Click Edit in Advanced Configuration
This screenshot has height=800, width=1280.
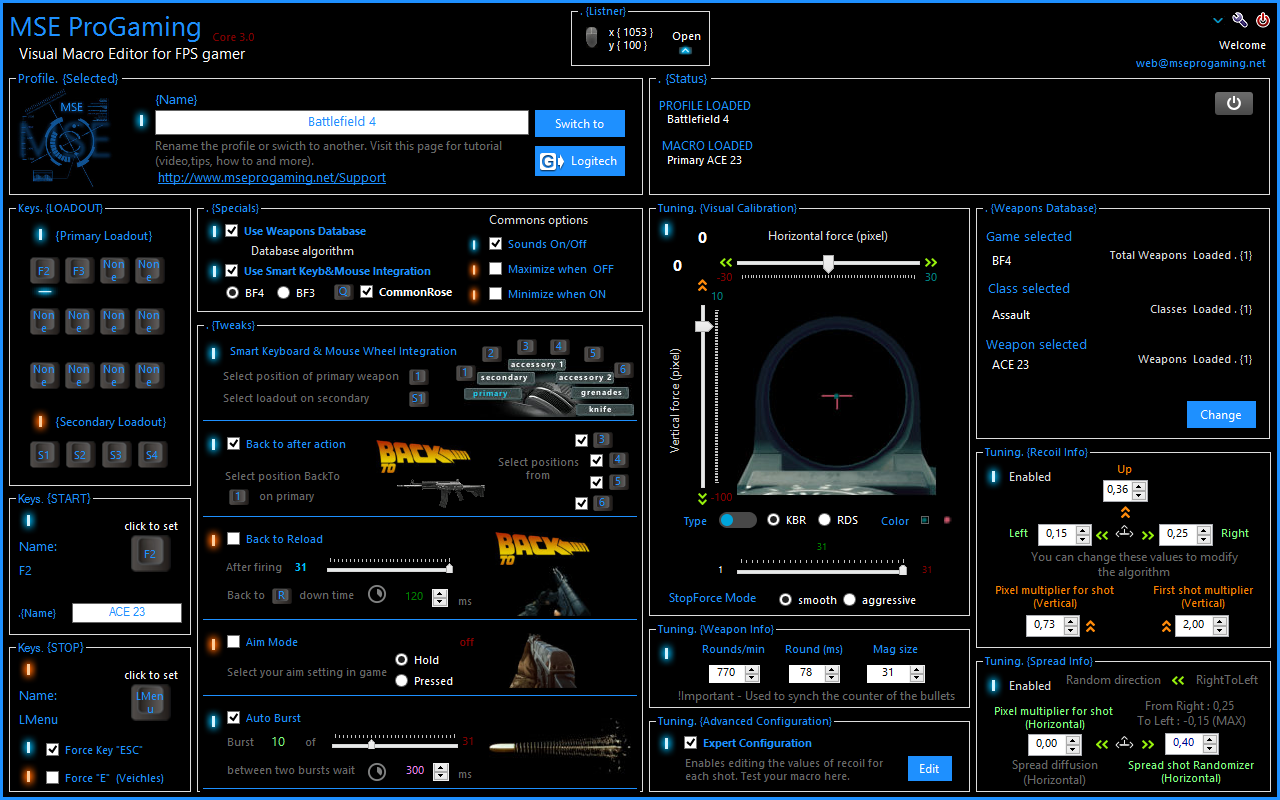pyautogui.click(x=930, y=768)
